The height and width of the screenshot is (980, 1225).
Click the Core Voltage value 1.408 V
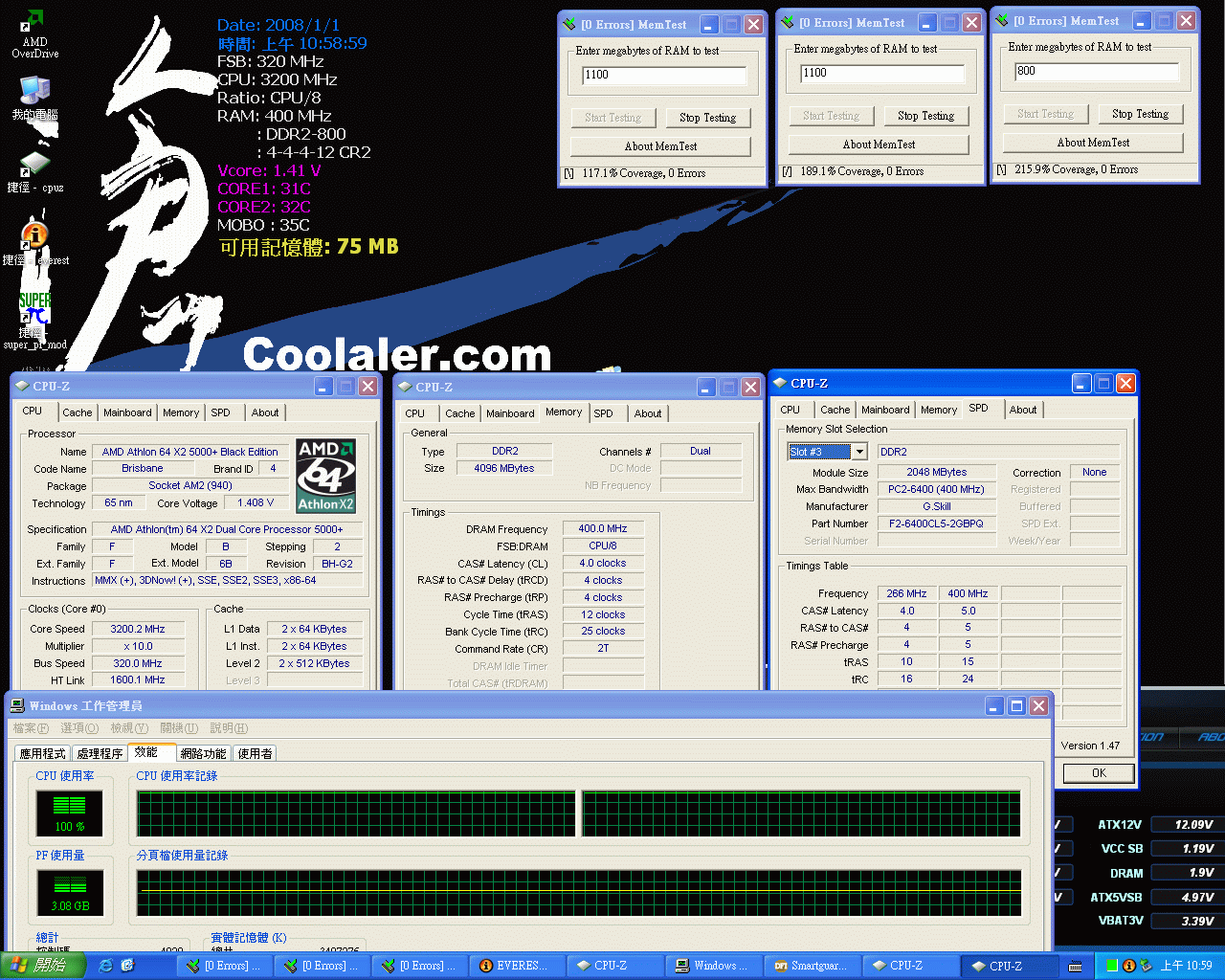[256, 502]
